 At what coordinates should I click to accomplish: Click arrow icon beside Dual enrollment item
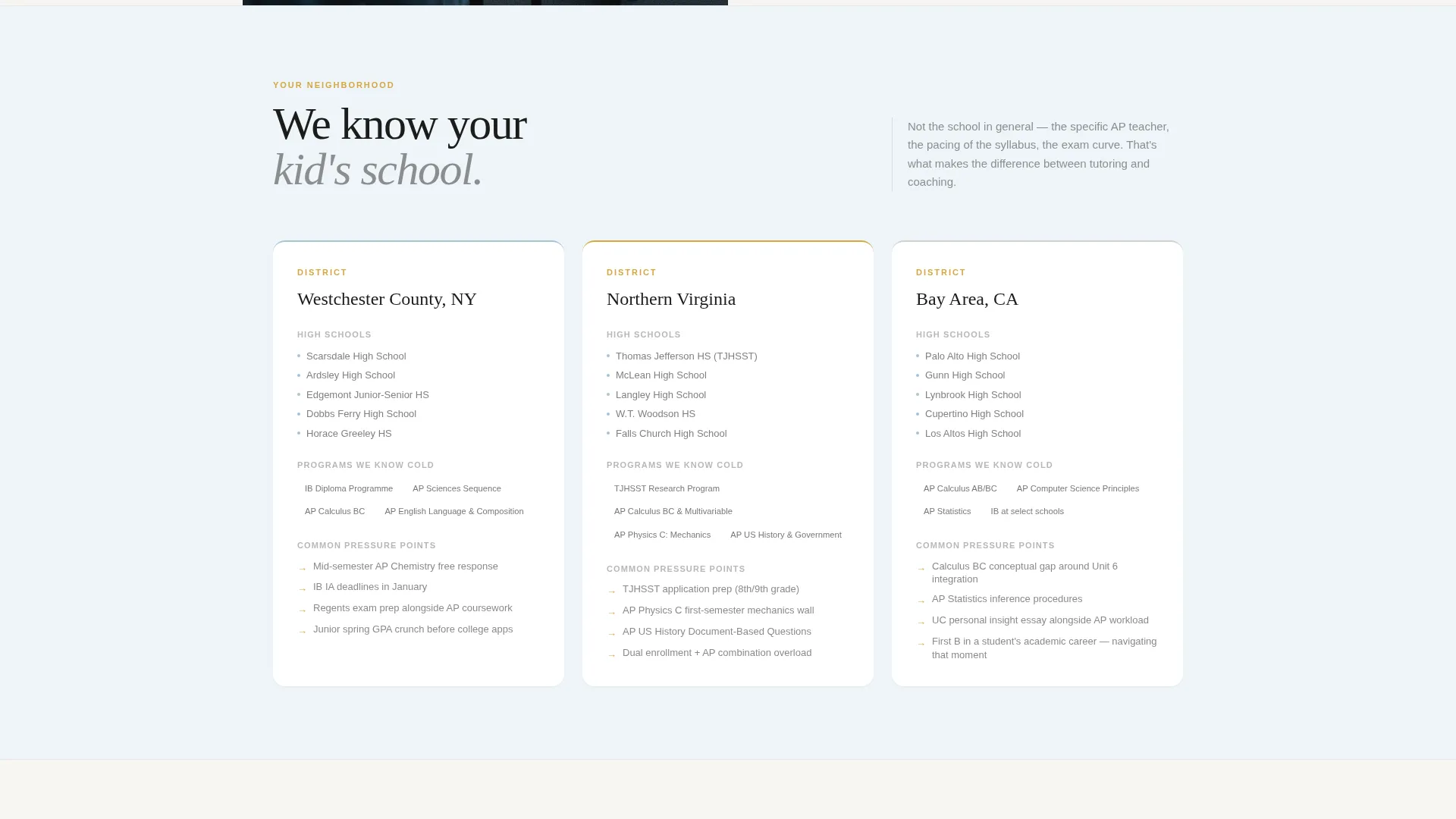[612, 655]
